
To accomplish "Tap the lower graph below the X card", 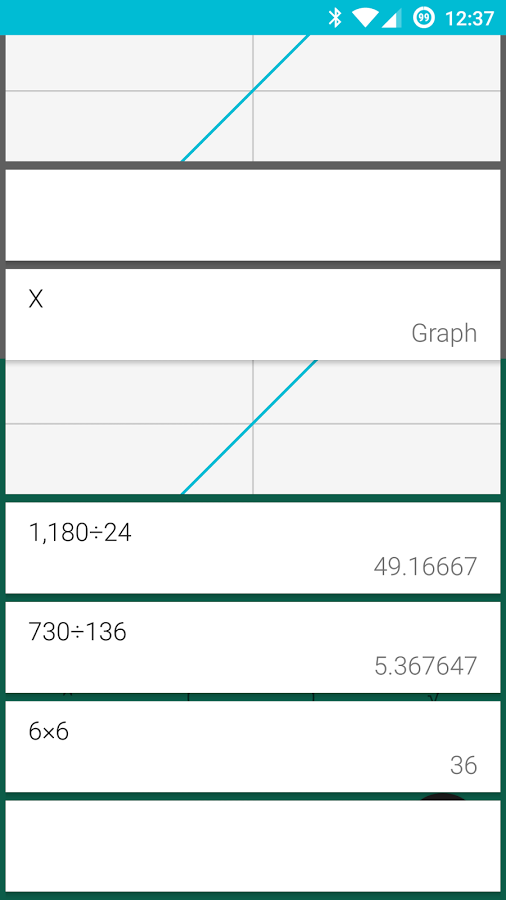I will click(x=253, y=427).
